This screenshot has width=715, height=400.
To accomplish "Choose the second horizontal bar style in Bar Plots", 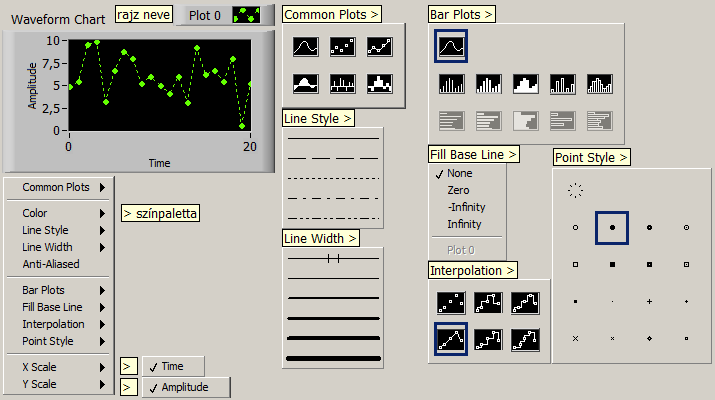I will [x=488, y=121].
